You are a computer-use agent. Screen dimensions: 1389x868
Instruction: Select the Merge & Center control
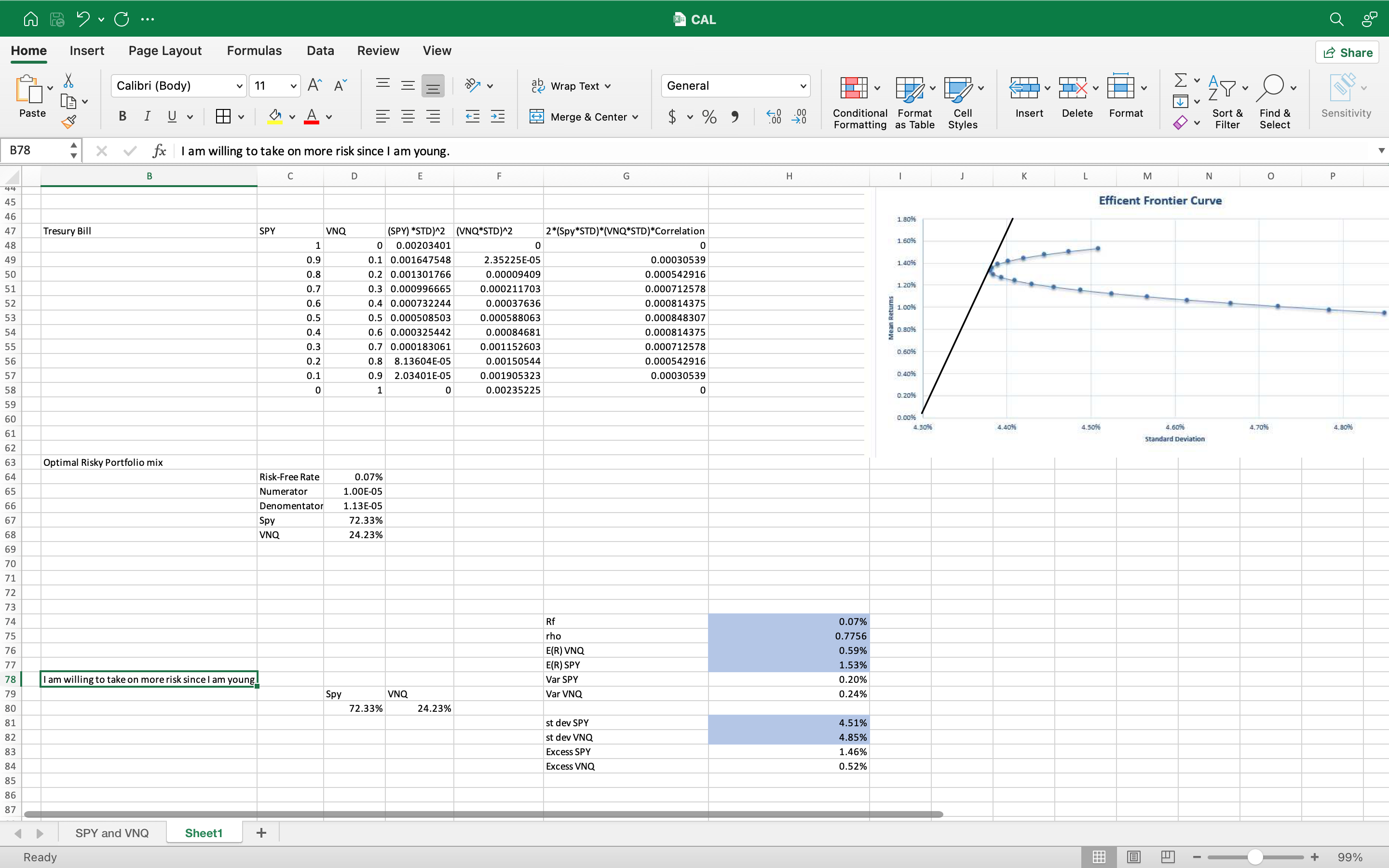coord(584,117)
